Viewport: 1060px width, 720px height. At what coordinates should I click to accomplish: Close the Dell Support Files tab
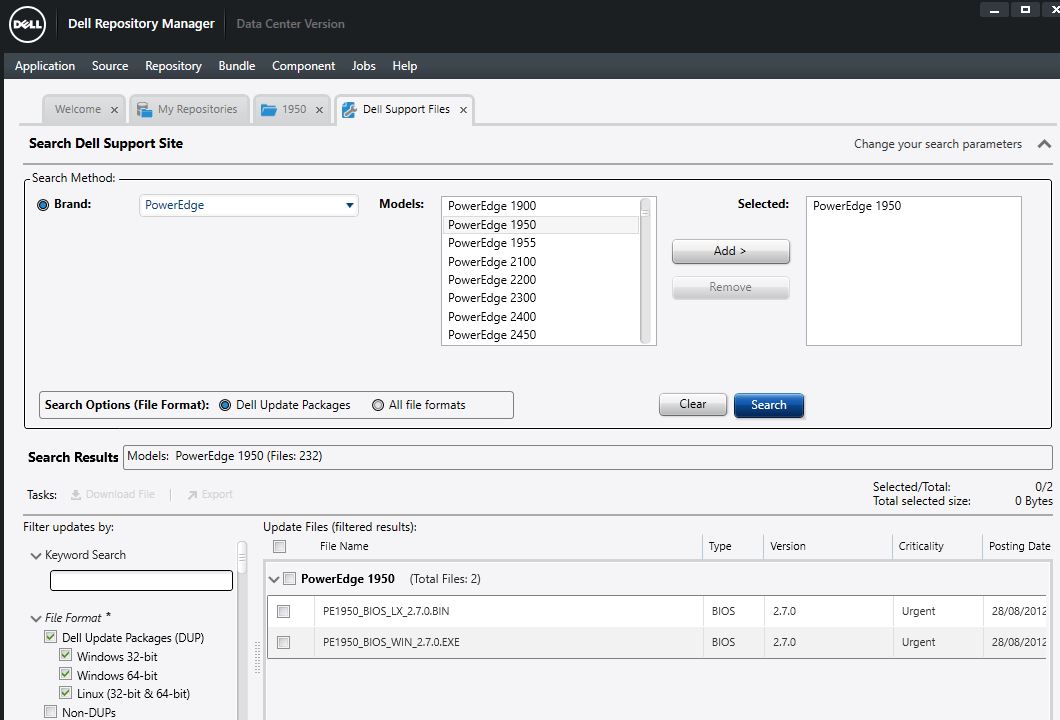tap(463, 110)
